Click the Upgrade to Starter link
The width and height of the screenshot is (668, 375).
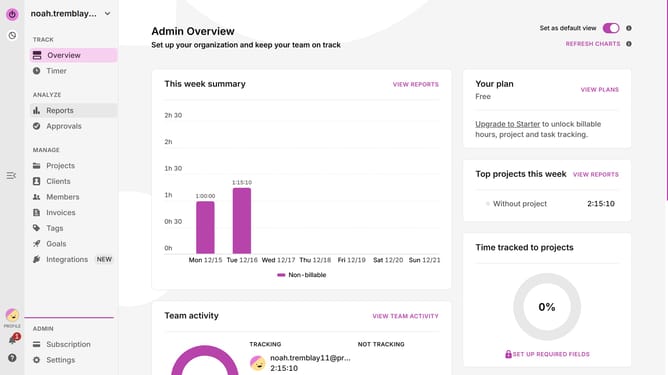507,124
